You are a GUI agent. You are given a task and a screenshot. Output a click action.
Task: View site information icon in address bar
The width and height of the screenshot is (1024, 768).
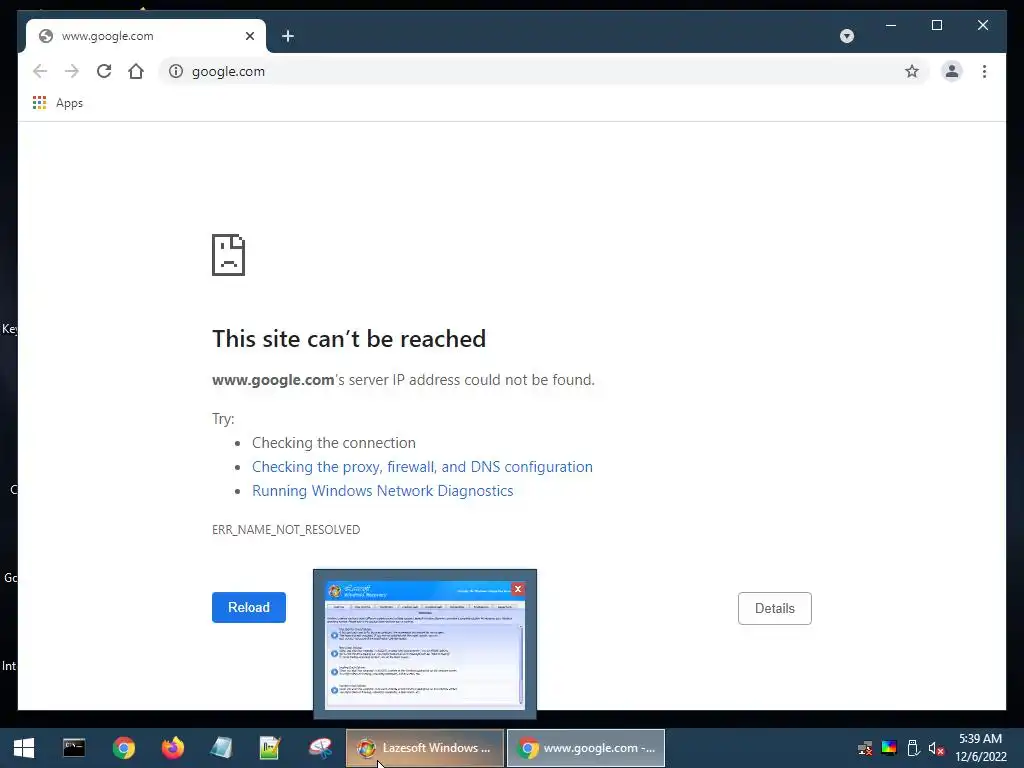point(176,71)
